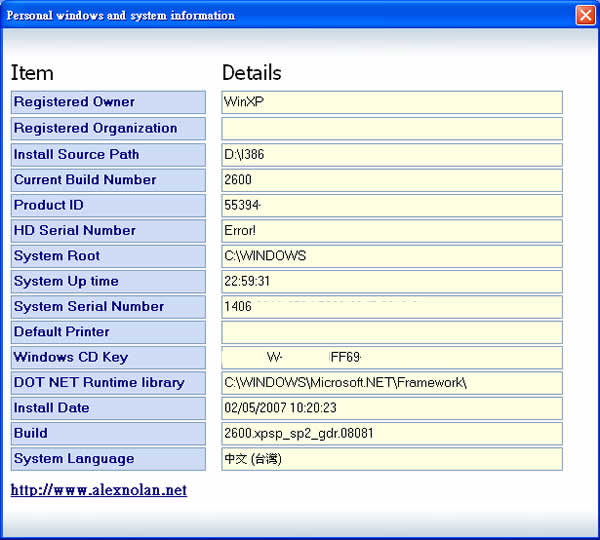This screenshot has height=540, width=600.
Task: Select the Default Printer label
Action: pyautogui.click(x=108, y=332)
